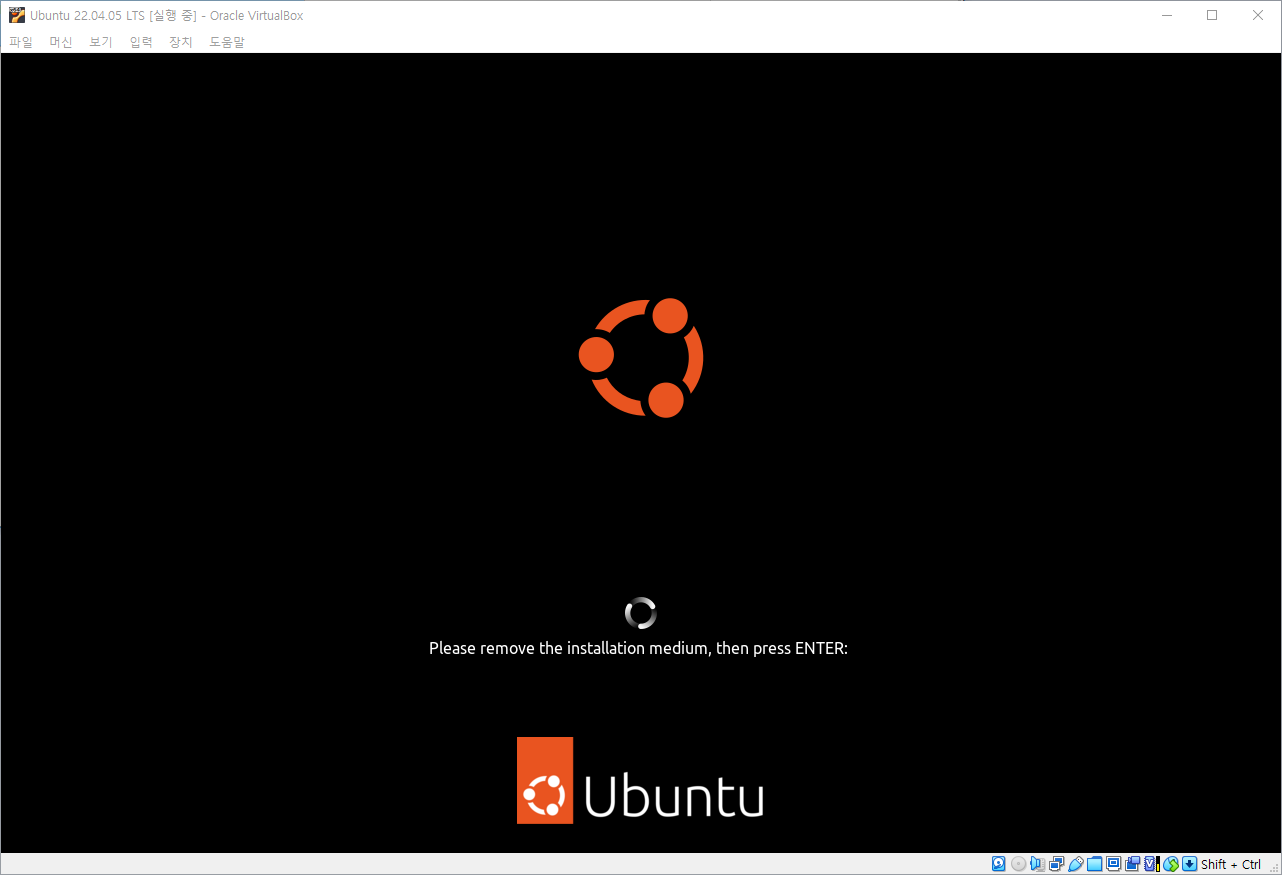
Task: Click the mouse integration status icon
Action: 1170,864
